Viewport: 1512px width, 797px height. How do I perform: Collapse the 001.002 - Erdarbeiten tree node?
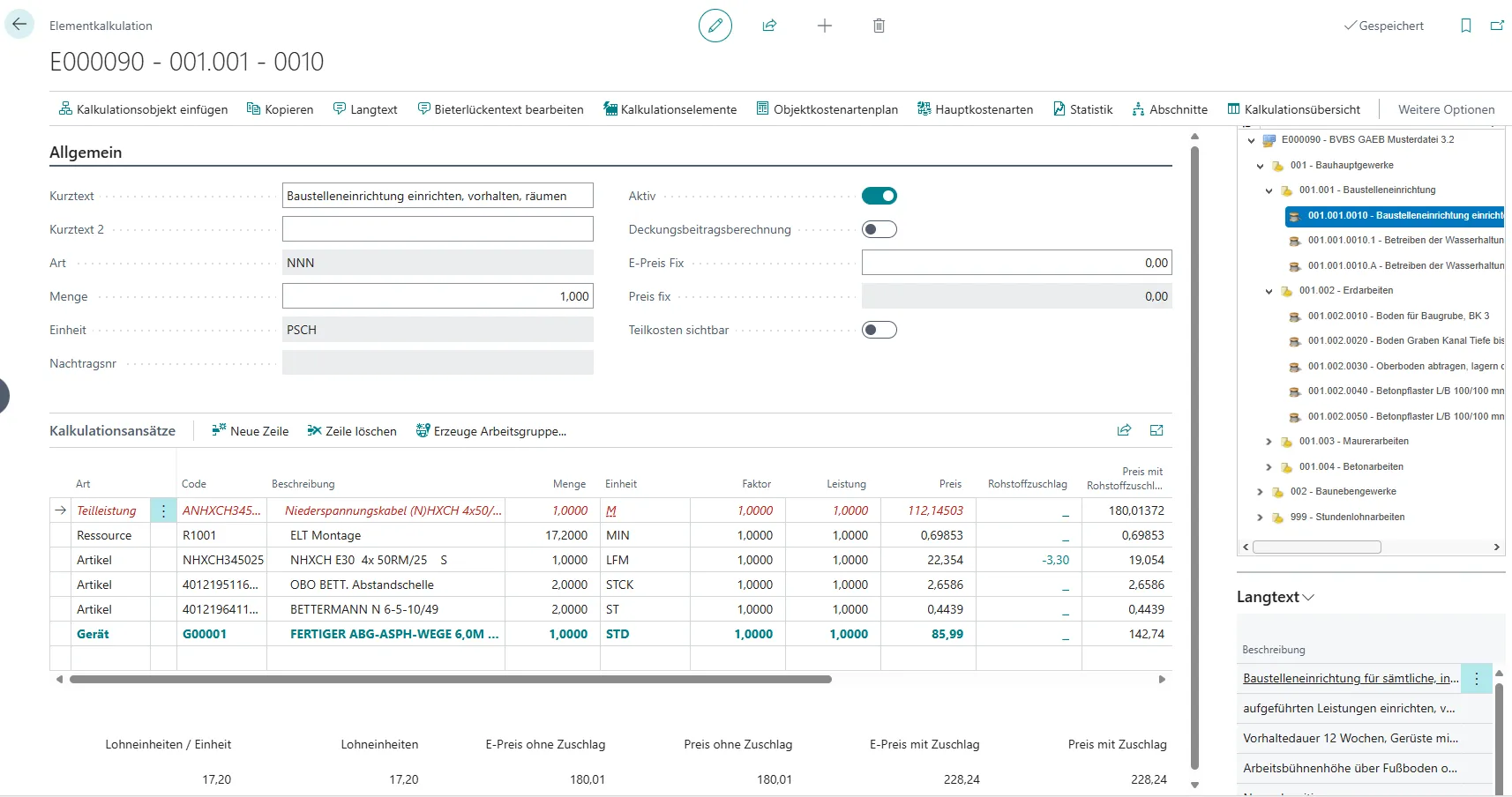click(x=1269, y=291)
